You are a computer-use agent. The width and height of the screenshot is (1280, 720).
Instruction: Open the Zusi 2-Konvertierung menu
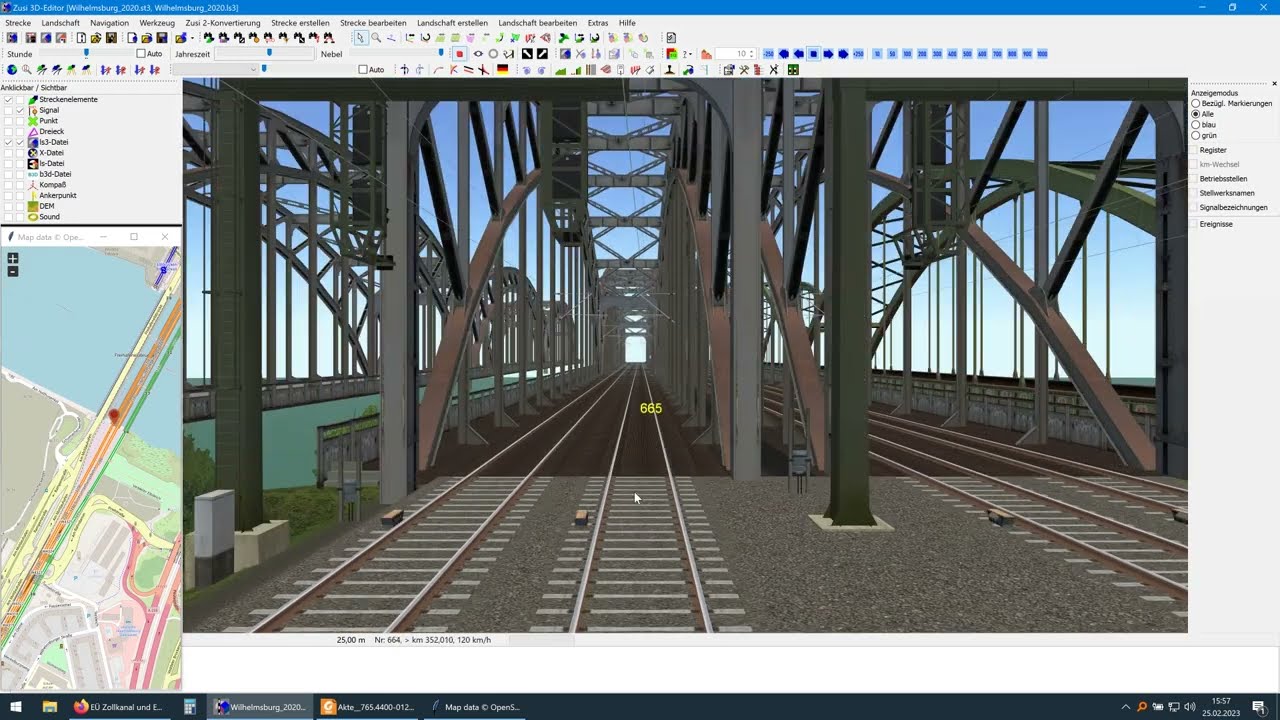(223, 22)
